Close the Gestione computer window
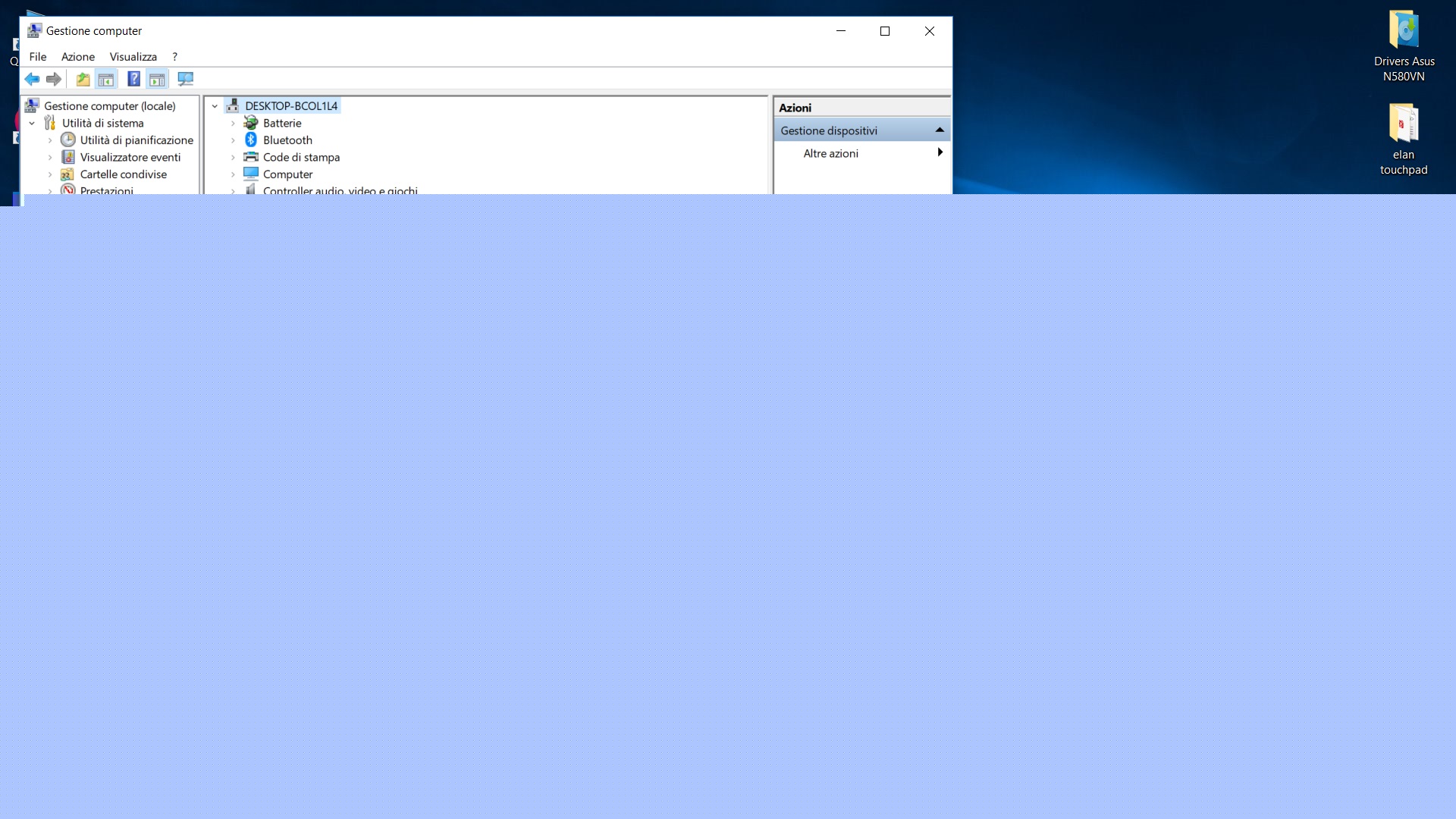 tap(930, 31)
